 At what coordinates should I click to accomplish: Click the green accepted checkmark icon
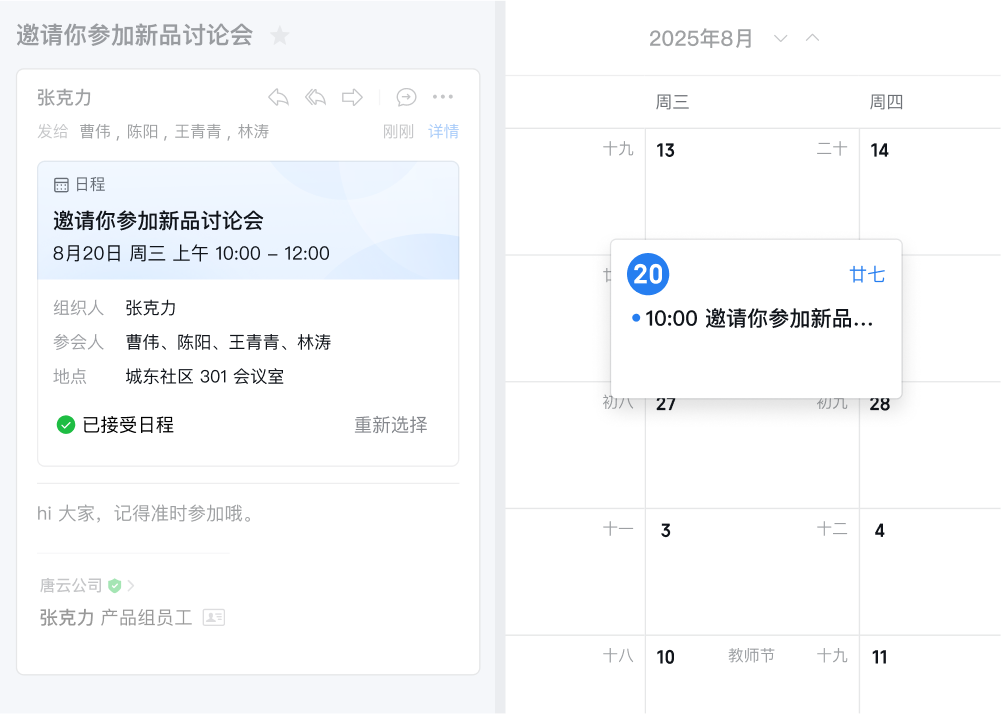tap(66, 425)
